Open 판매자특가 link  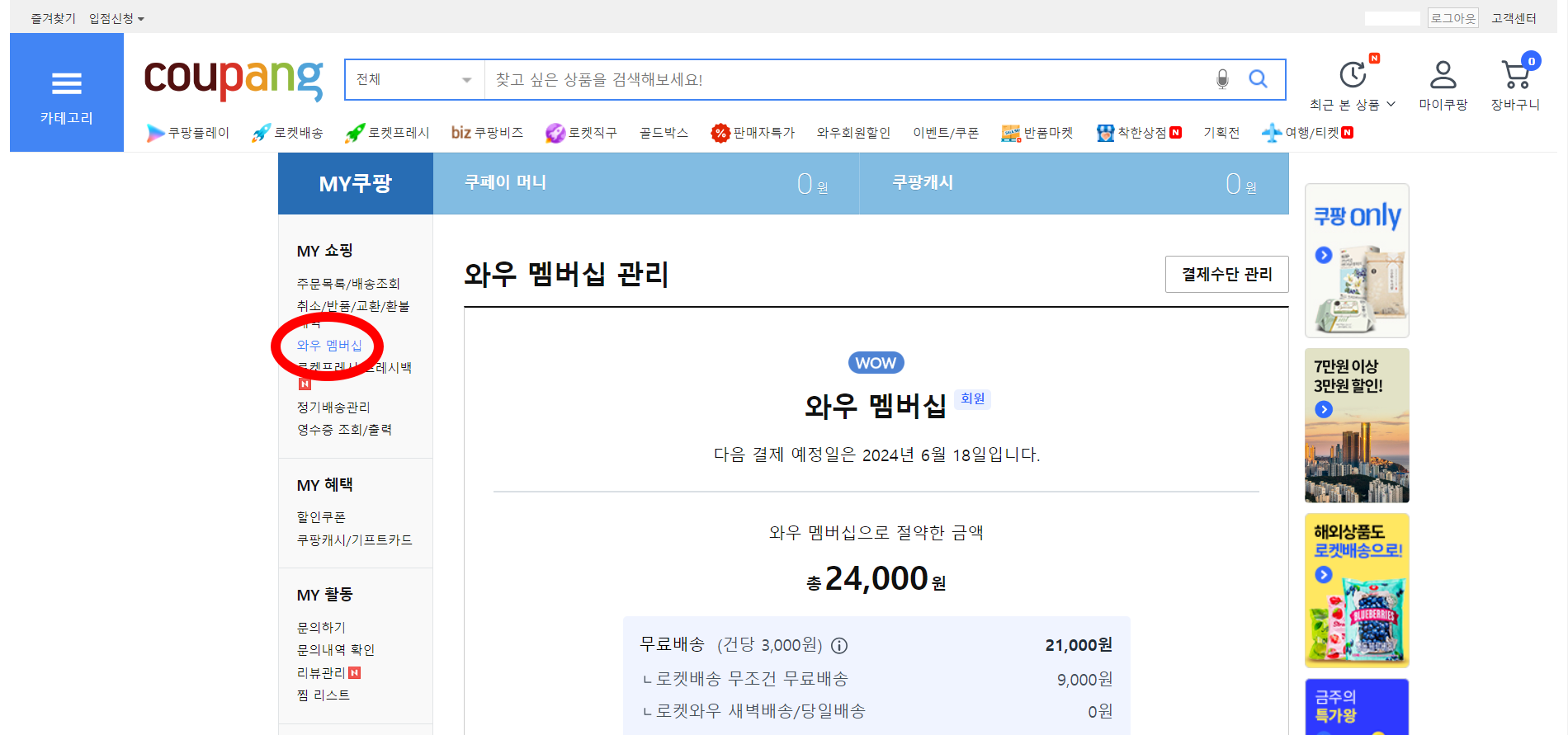753,133
